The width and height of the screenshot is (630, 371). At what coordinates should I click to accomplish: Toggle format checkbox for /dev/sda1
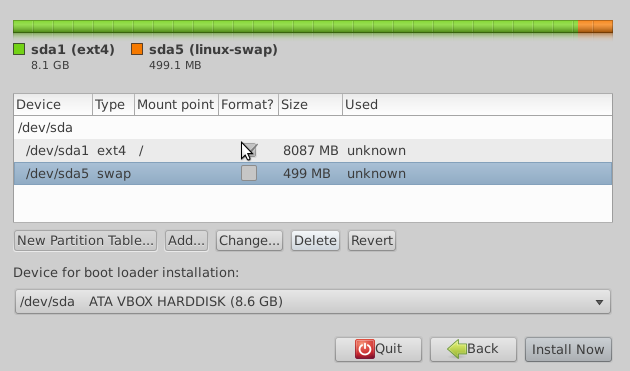[x=249, y=150]
